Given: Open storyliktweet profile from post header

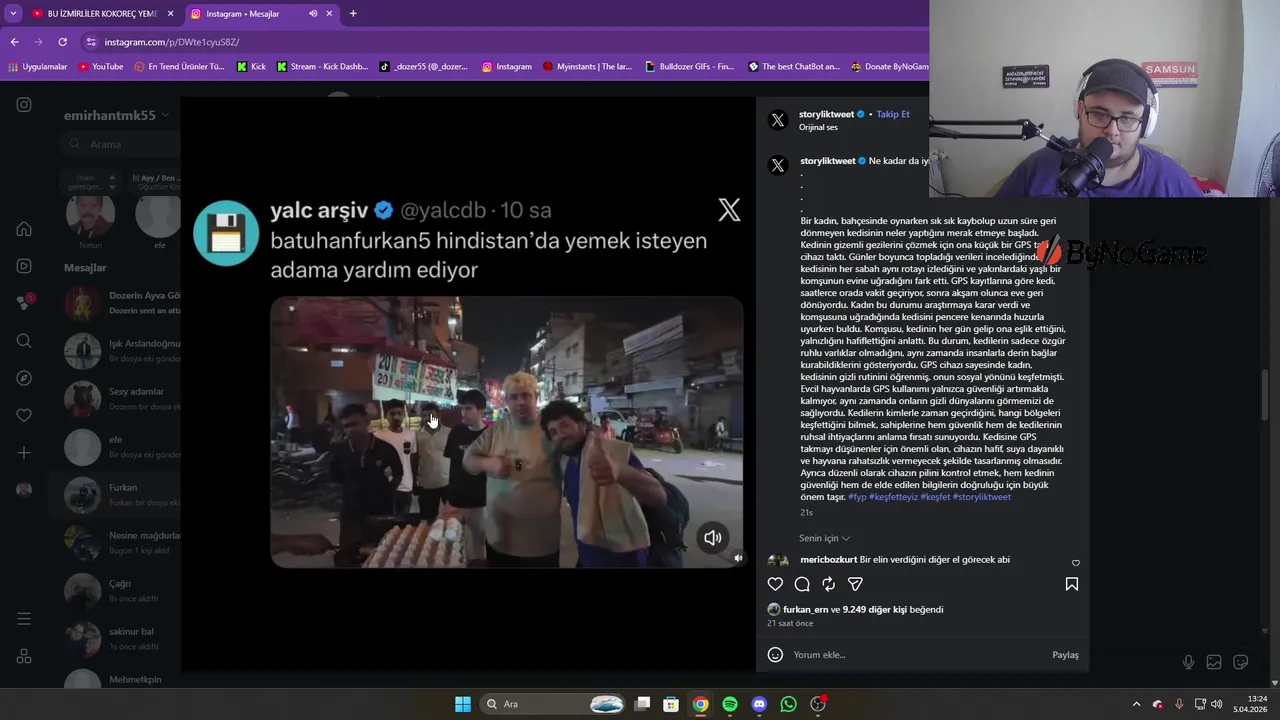Looking at the screenshot, I should (x=827, y=114).
